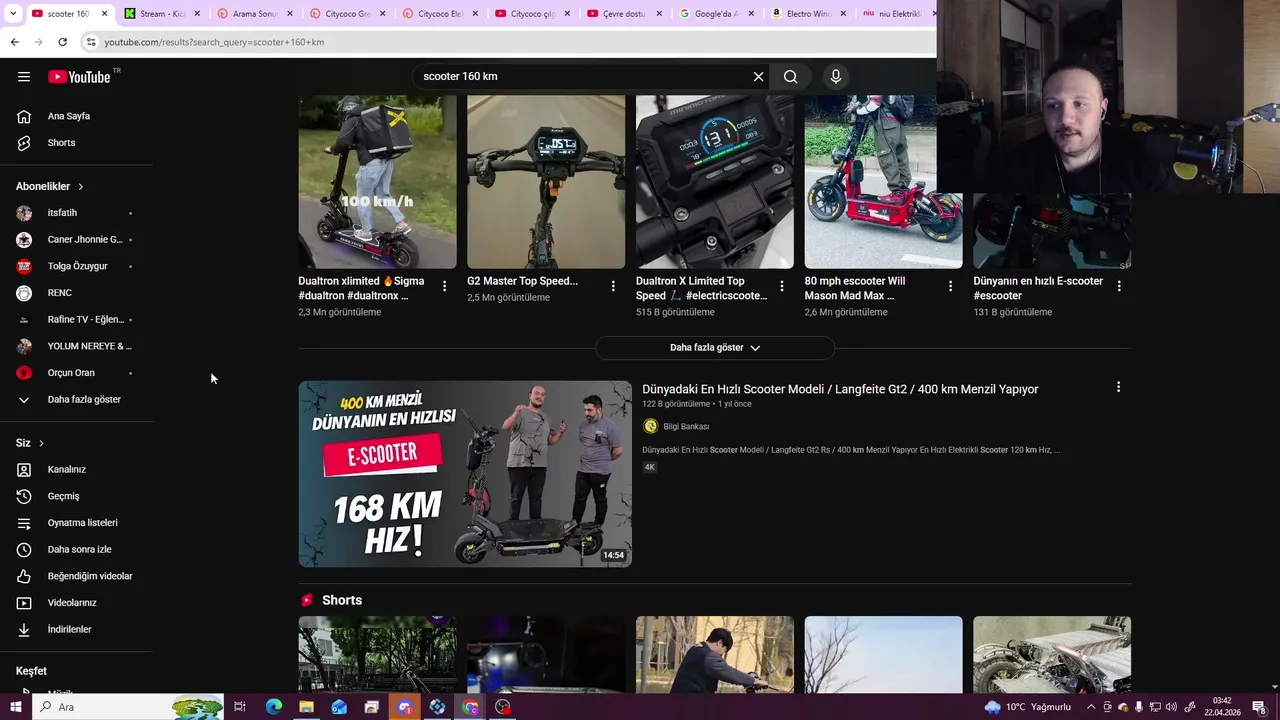This screenshot has height=720, width=1280.
Task: Go back in browser
Action: (x=14, y=42)
